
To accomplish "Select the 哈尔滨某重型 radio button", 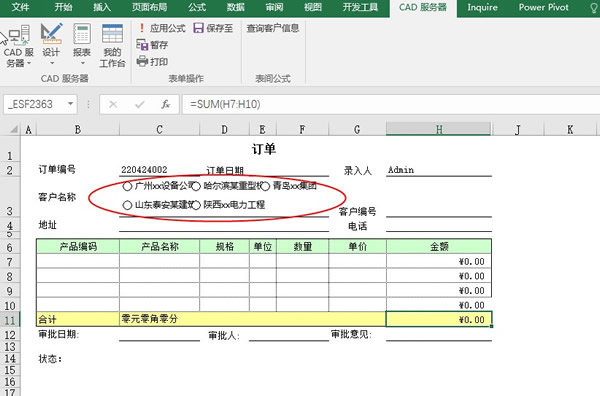I will coord(196,186).
